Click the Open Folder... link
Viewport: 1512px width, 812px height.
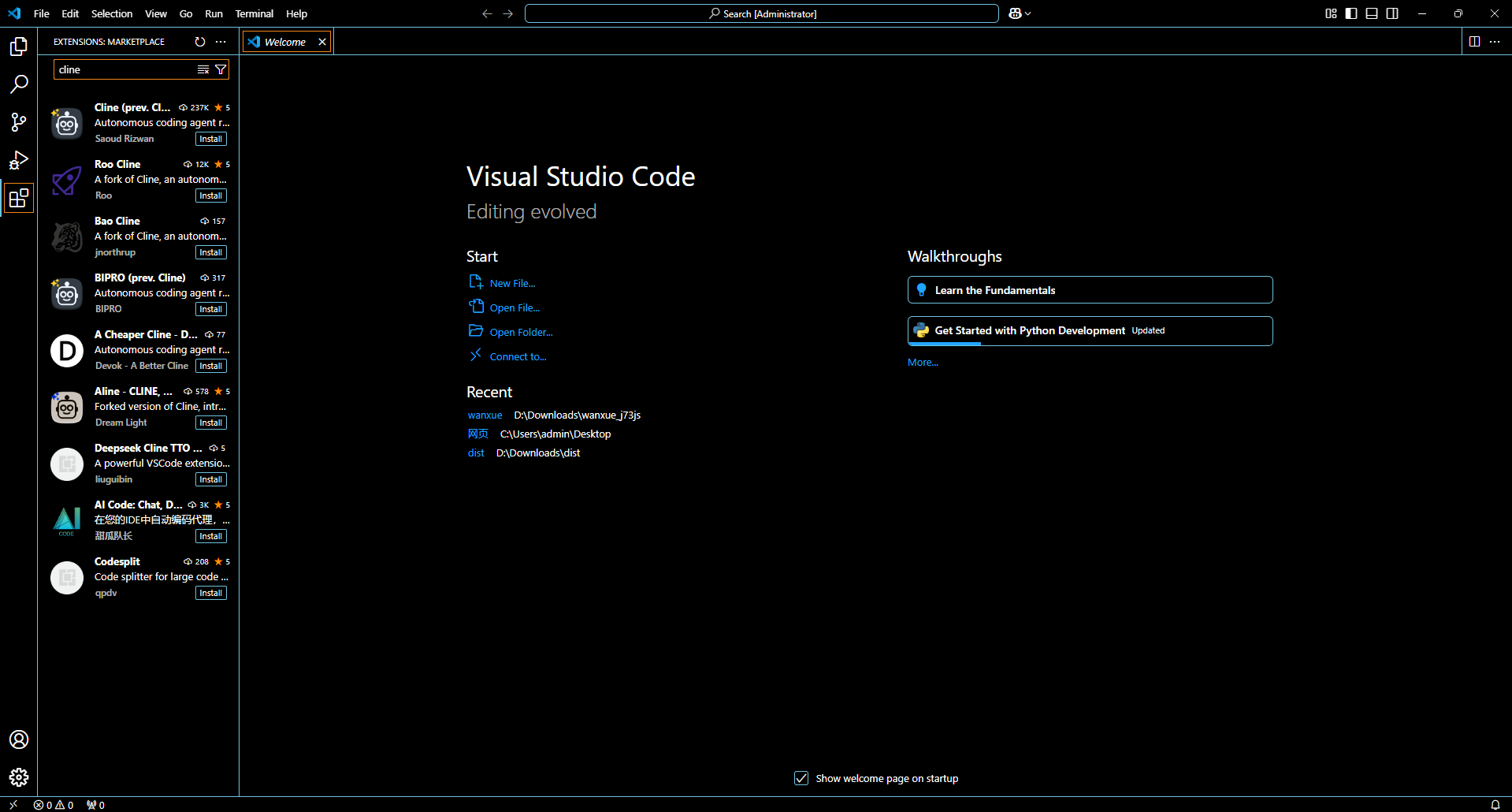pyautogui.click(x=521, y=333)
